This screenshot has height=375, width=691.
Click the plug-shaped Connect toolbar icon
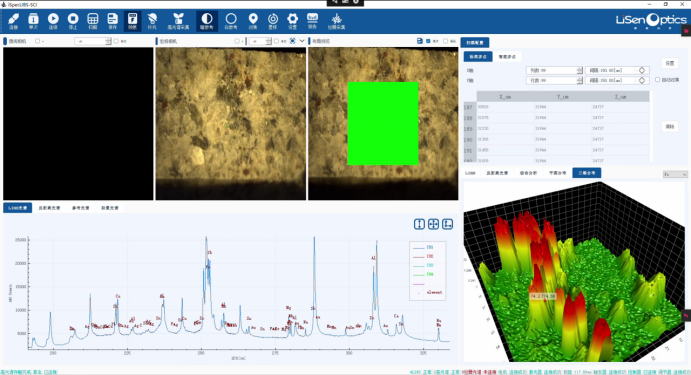coord(13,20)
